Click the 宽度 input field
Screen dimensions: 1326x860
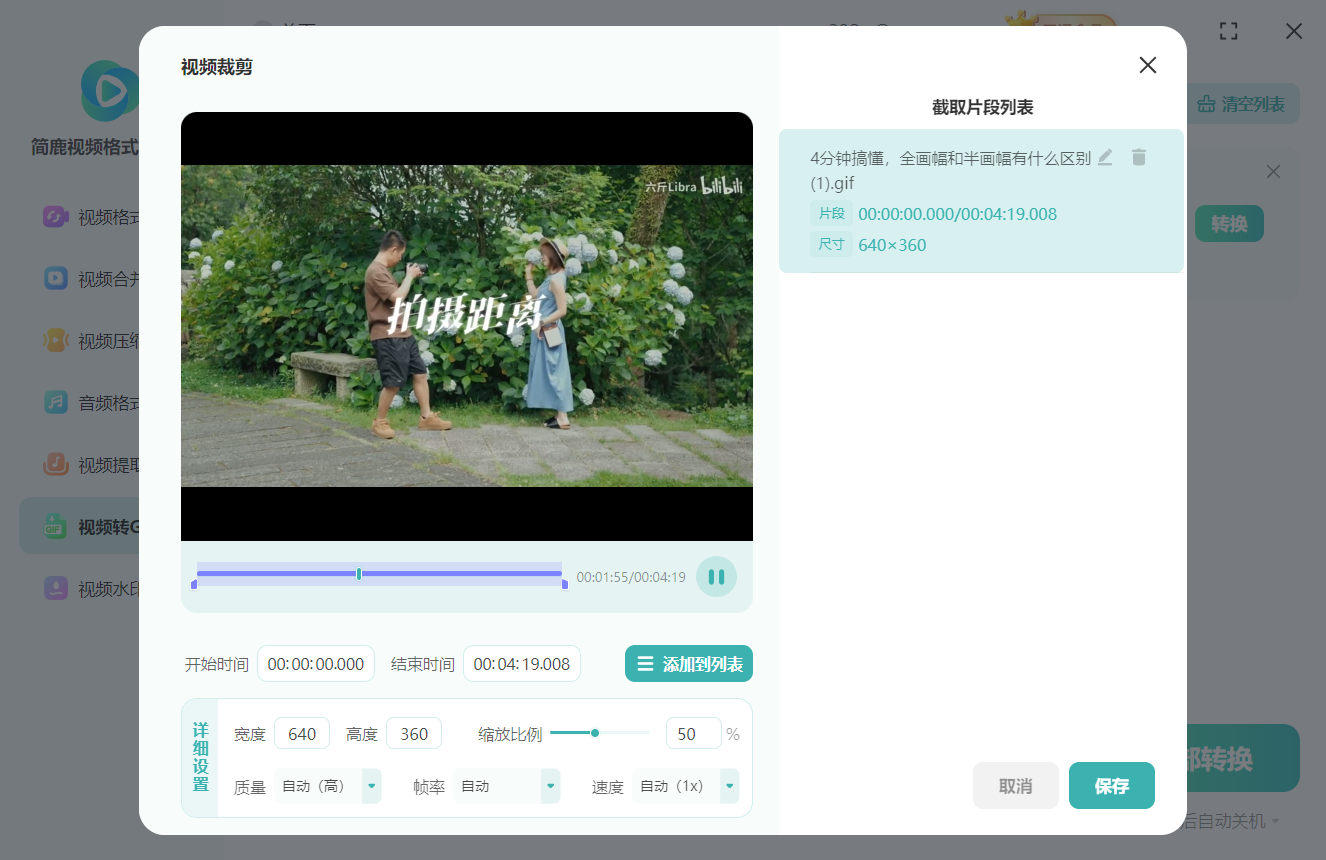[302, 734]
